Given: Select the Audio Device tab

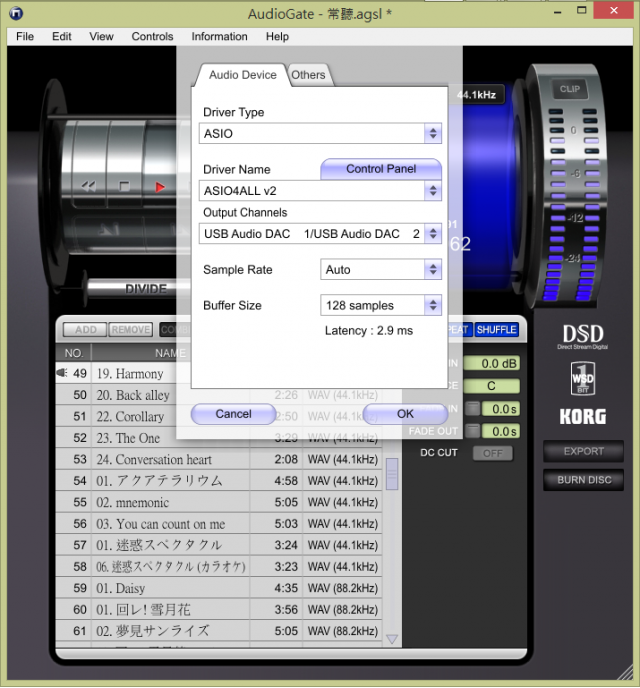Looking at the screenshot, I should (243, 75).
